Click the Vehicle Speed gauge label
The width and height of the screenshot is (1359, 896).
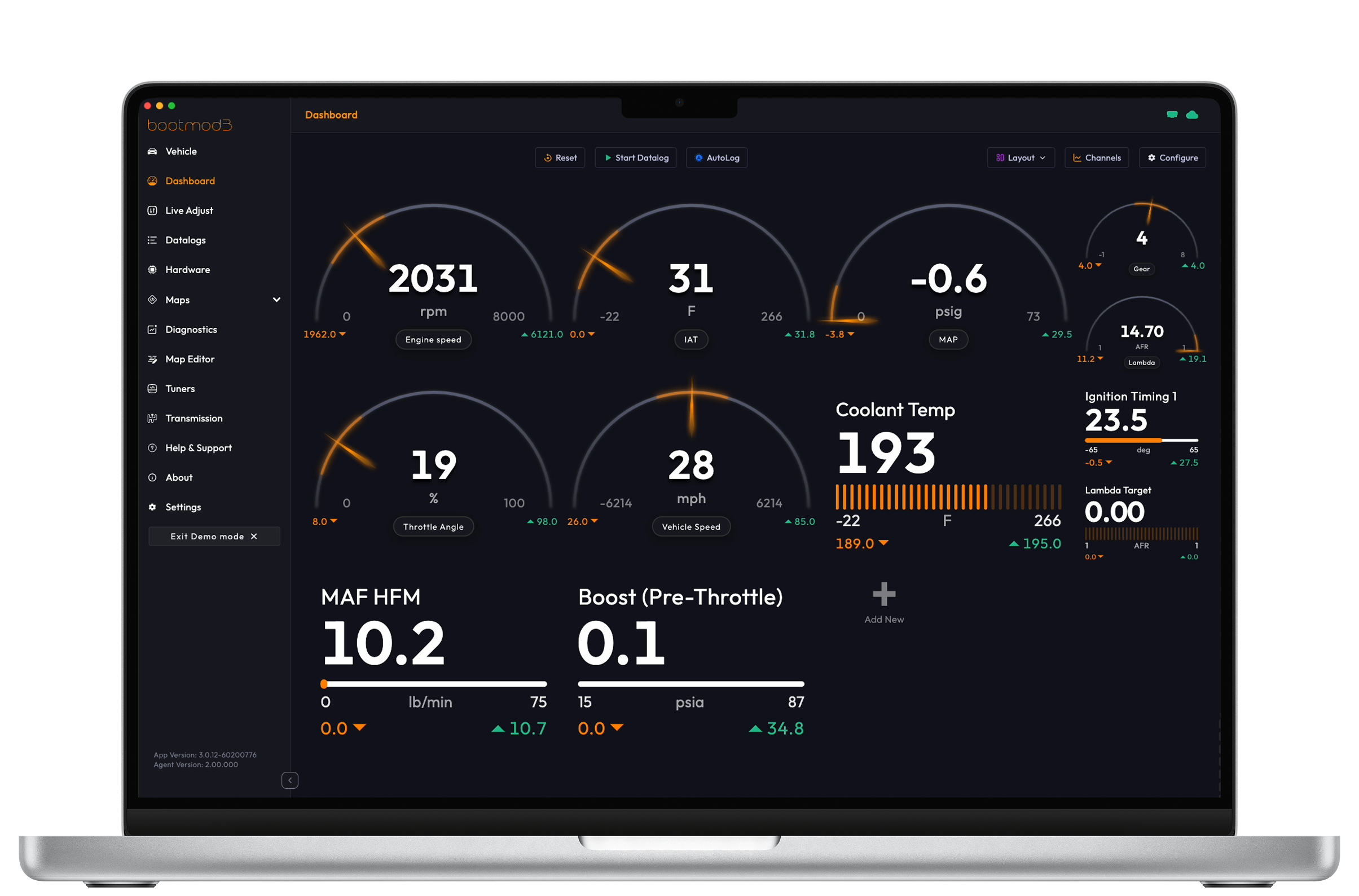click(692, 528)
